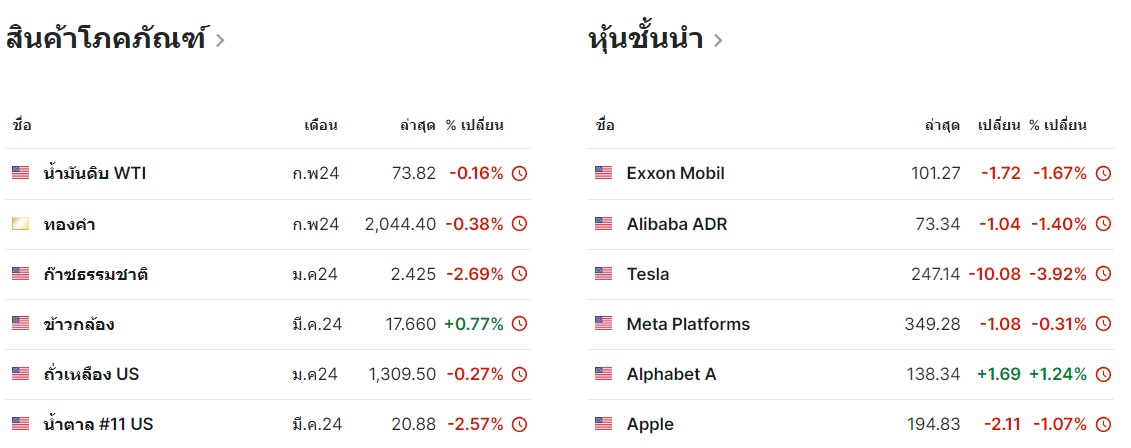1131x448 pixels.
Task: Click the % เปลี่ยน column header in the stocks table
Action: pyautogui.click(x=1057, y=125)
